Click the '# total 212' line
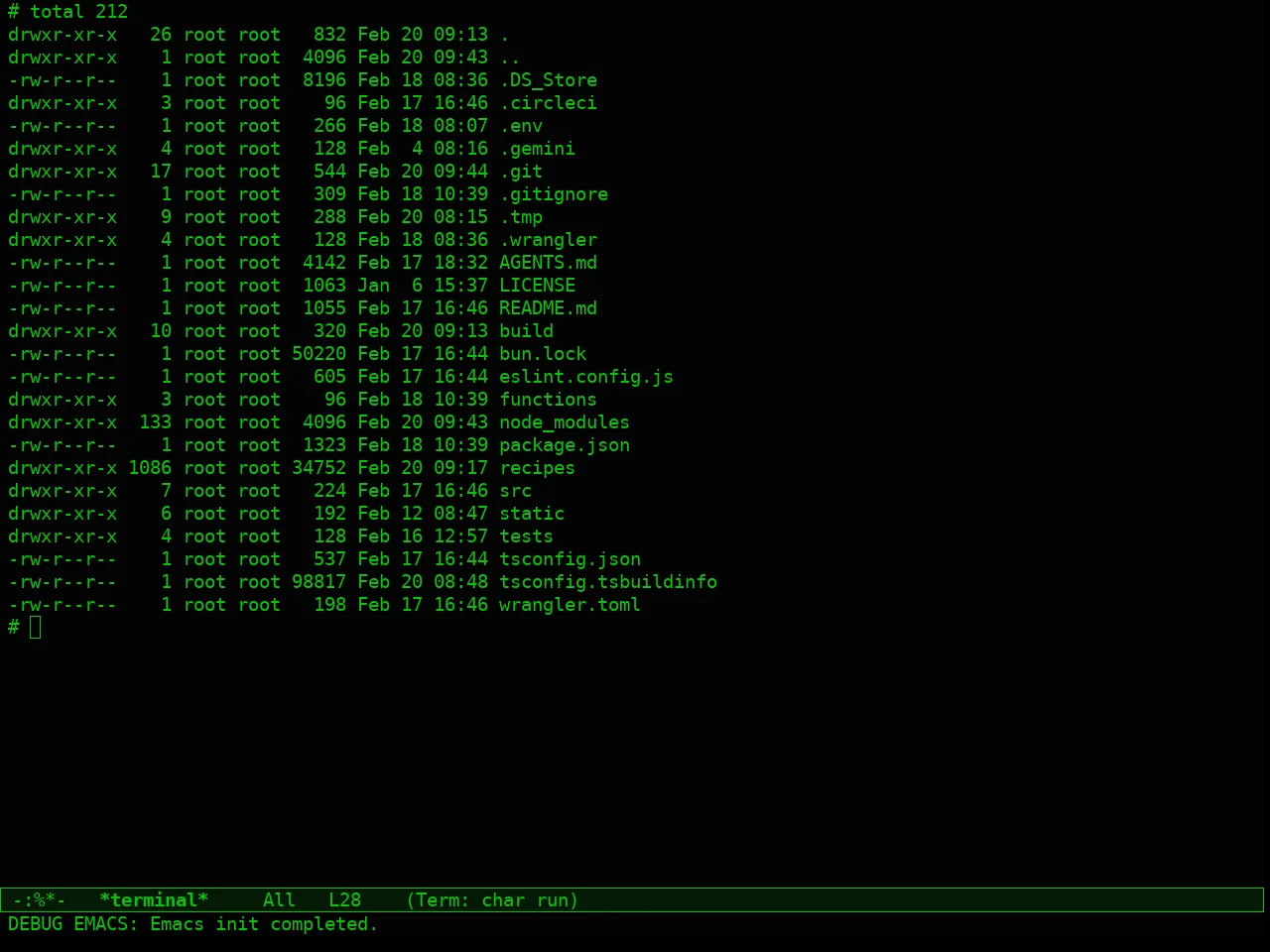This screenshot has height=952, width=1270. tap(68, 12)
